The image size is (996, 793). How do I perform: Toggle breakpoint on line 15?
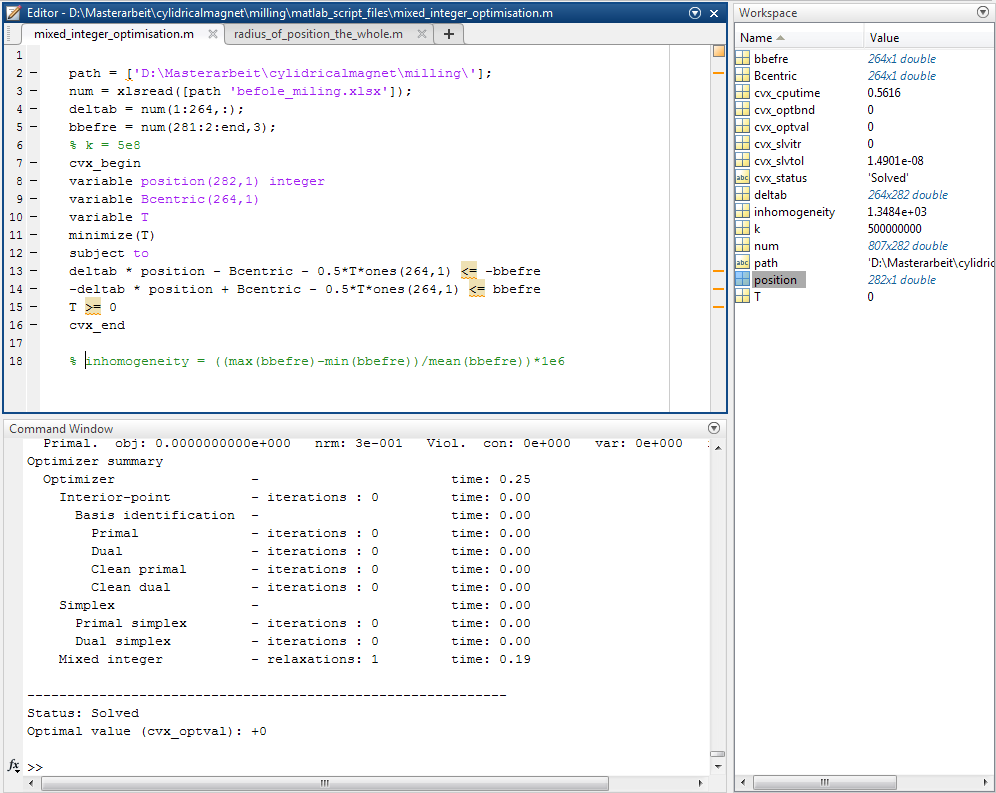pyautogui.click(x=34, y=307)
